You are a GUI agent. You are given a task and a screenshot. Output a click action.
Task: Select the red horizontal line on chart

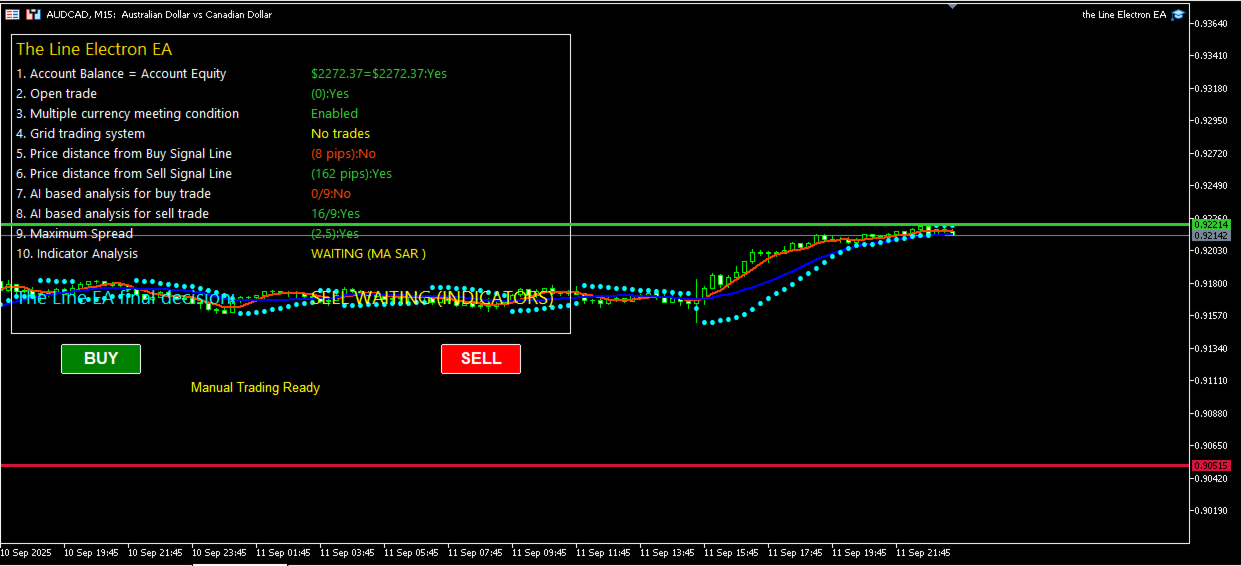pyautogui.click(x=595, y=465)
